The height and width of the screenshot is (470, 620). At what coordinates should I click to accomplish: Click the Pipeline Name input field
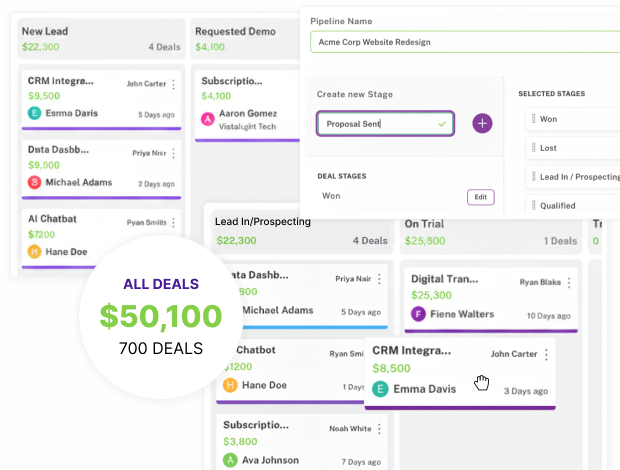(x=465, y=42)
